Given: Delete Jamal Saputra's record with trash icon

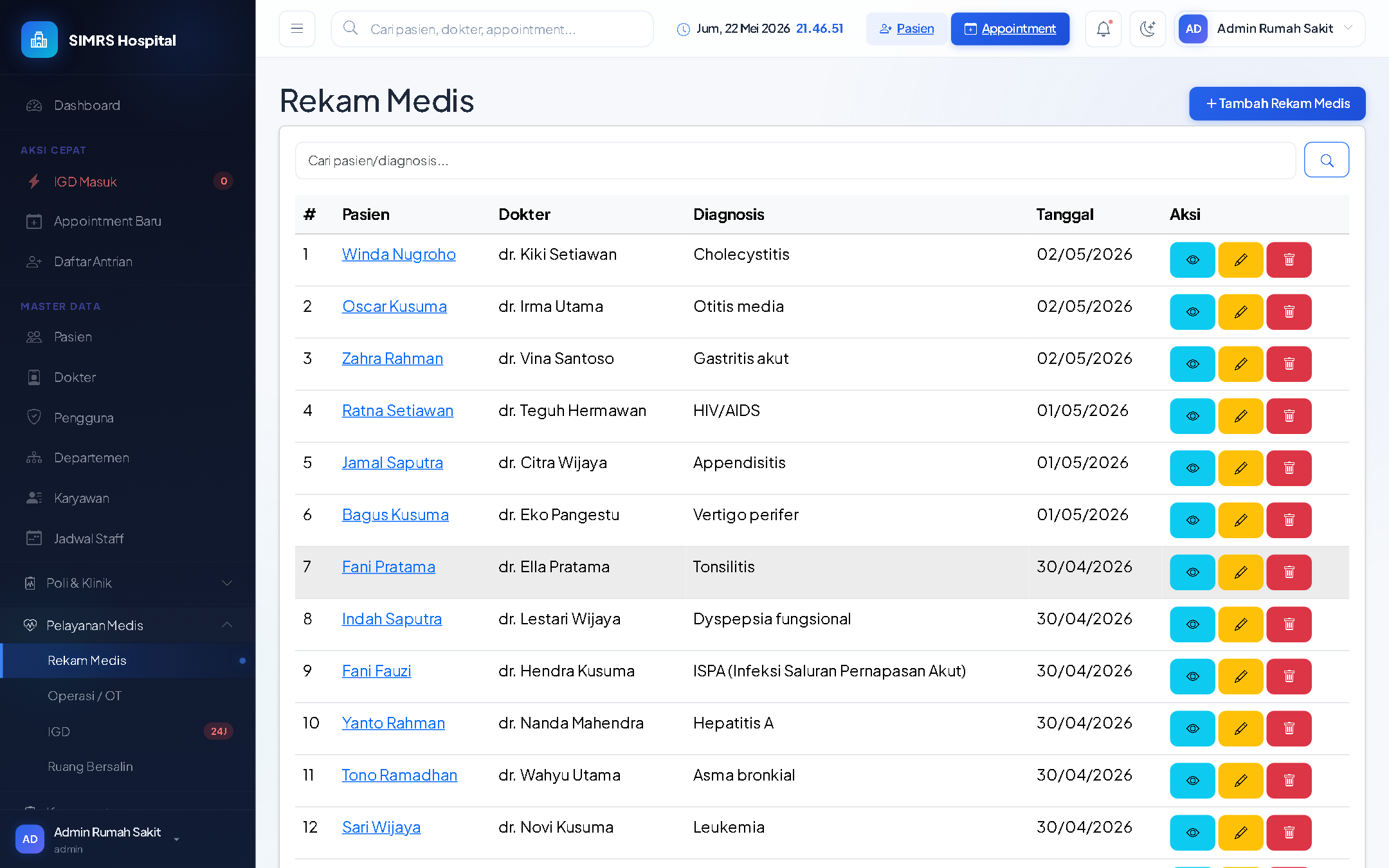Looking at the screenshot, I should coord(1289,468).
